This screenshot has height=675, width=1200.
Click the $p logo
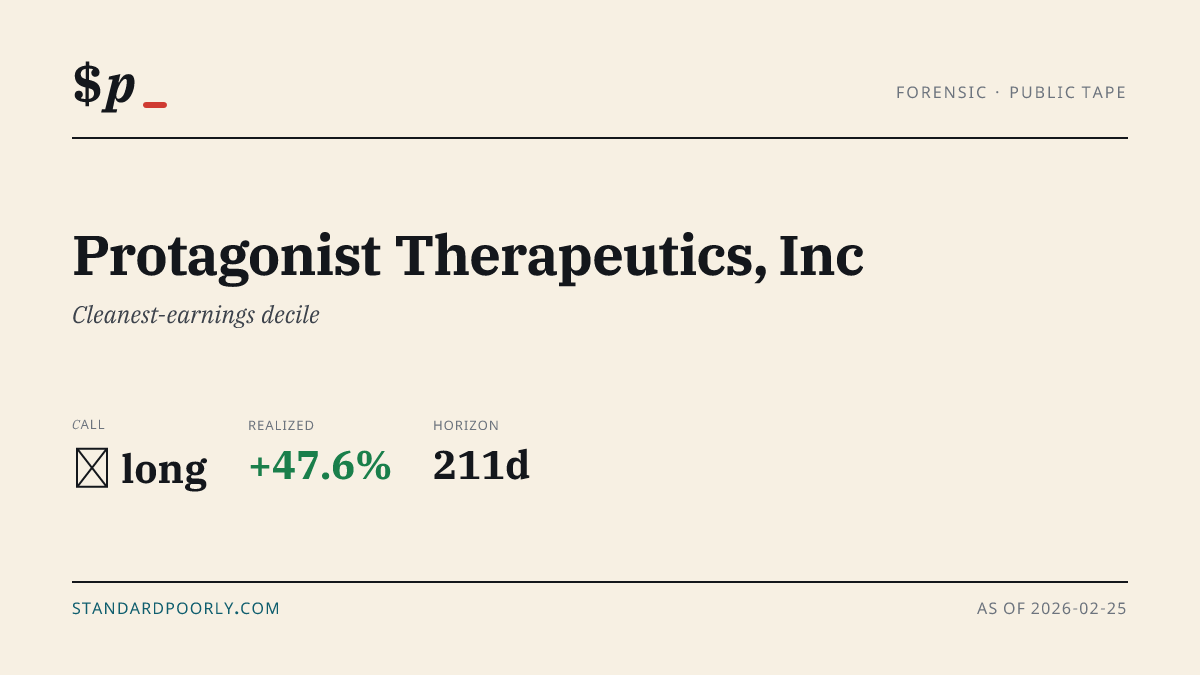[120, 86]
